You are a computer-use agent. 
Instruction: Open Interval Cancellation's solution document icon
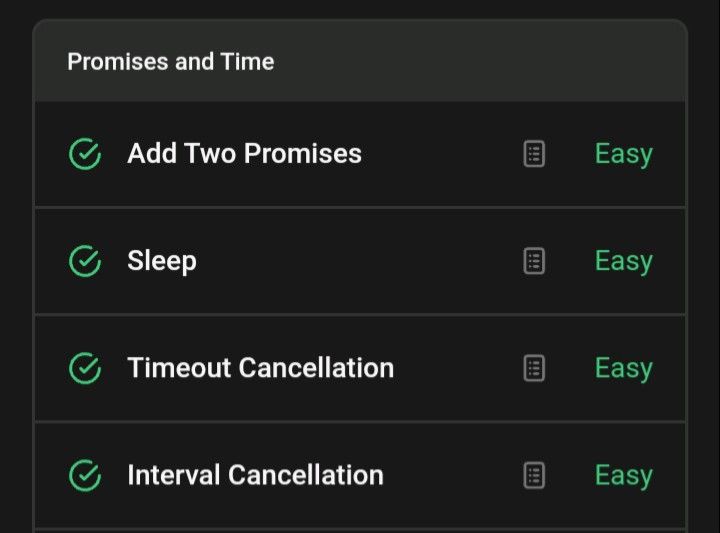534,475
